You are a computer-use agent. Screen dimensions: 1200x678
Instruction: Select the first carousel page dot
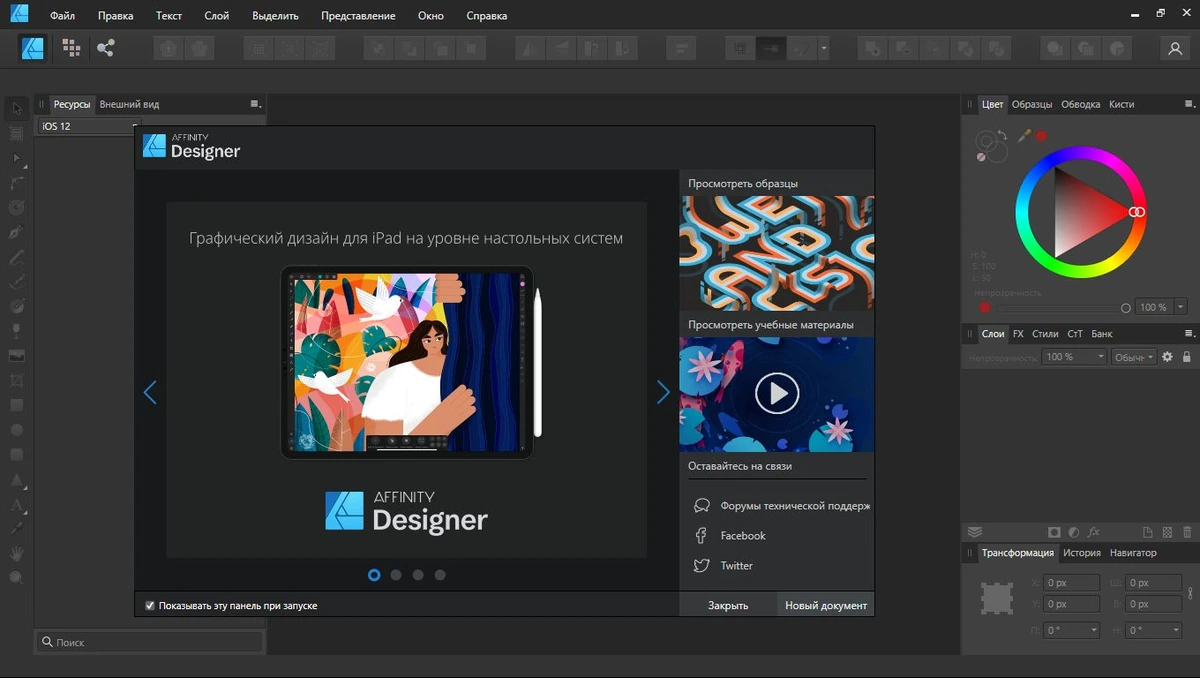(374, 575)
